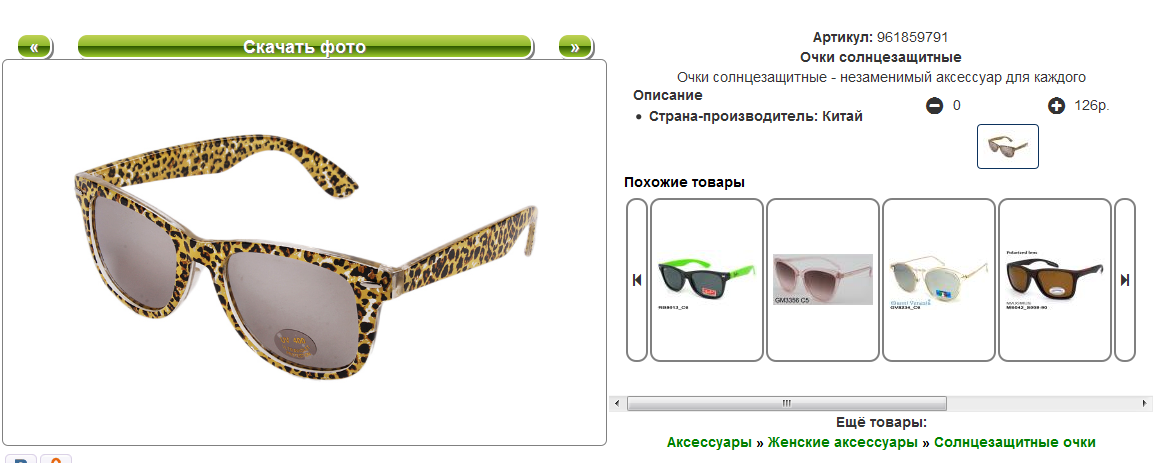Click the Скачать фото button

tap(305, 47)
